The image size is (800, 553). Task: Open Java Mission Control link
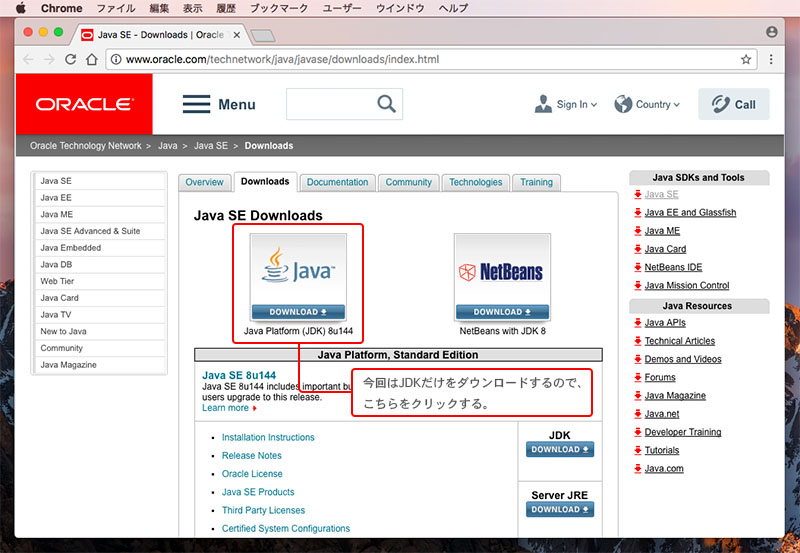(x=687, y=286)
